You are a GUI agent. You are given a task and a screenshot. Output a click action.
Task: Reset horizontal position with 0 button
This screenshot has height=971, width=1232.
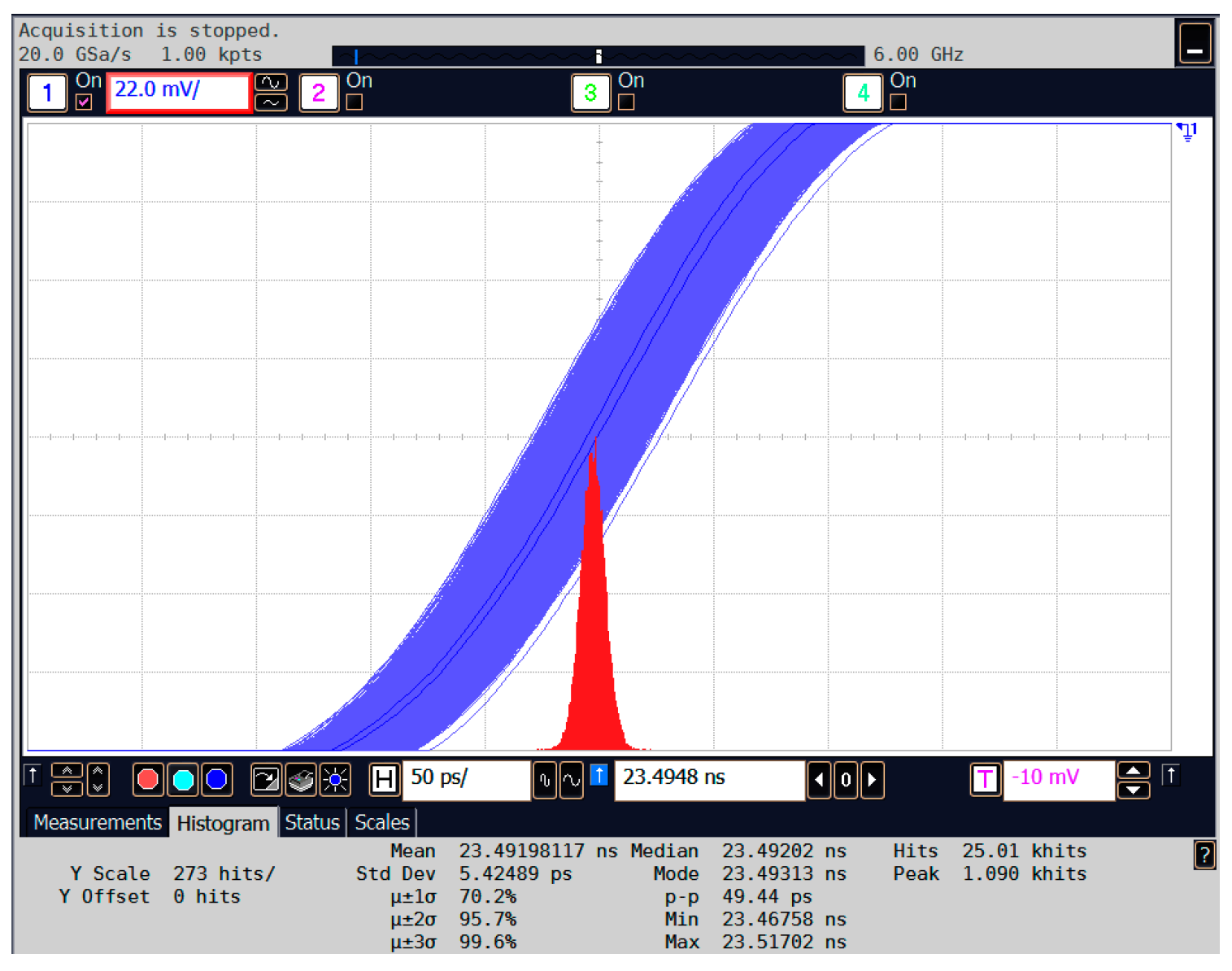(846, 780)
